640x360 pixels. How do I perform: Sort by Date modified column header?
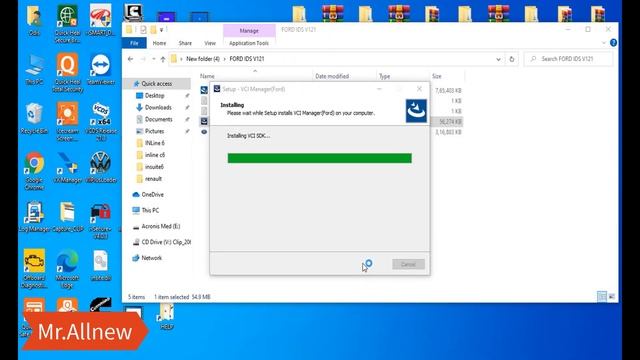pyautogui.click(x=332, y=76)
